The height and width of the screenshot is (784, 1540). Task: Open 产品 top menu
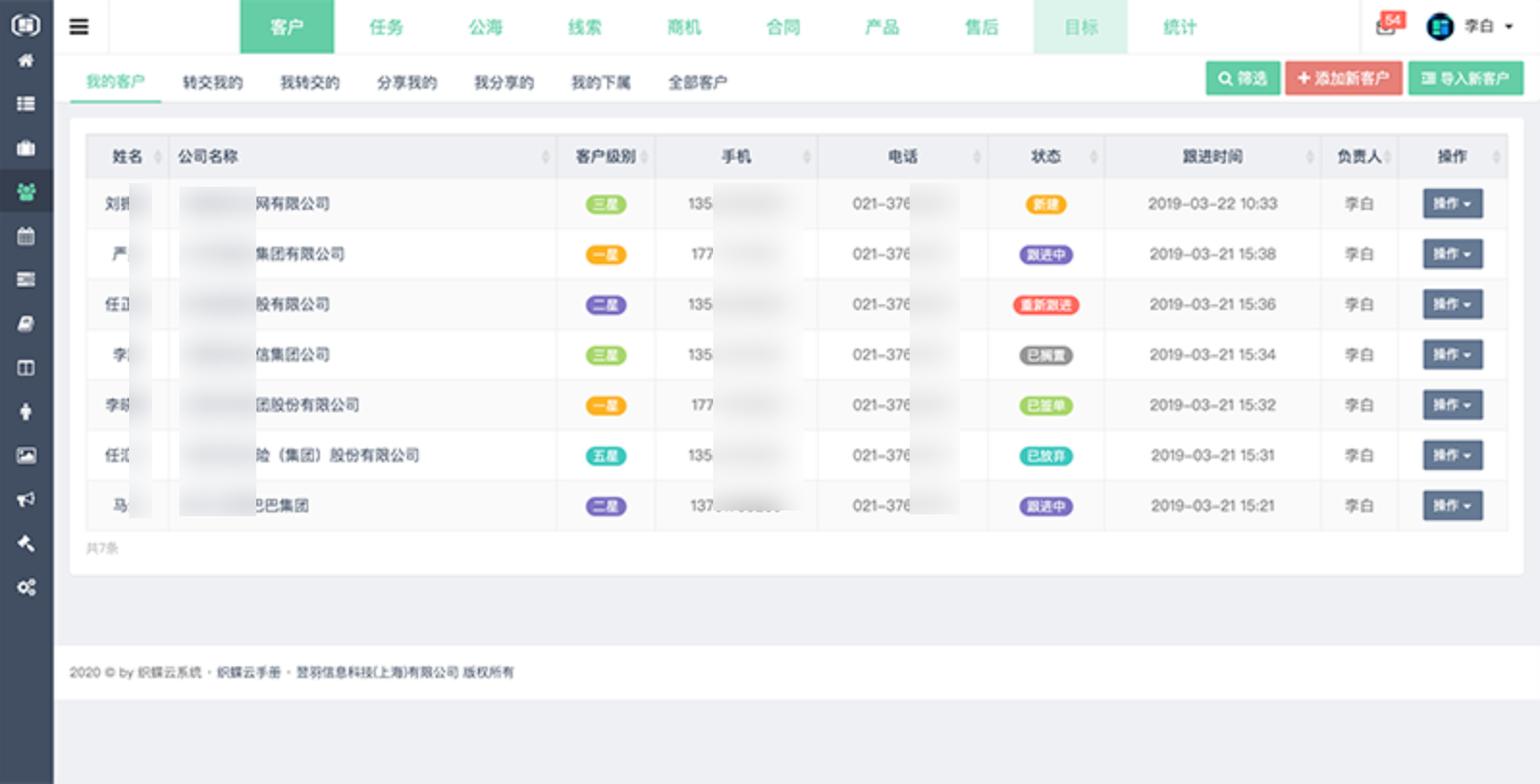[883, 27]
